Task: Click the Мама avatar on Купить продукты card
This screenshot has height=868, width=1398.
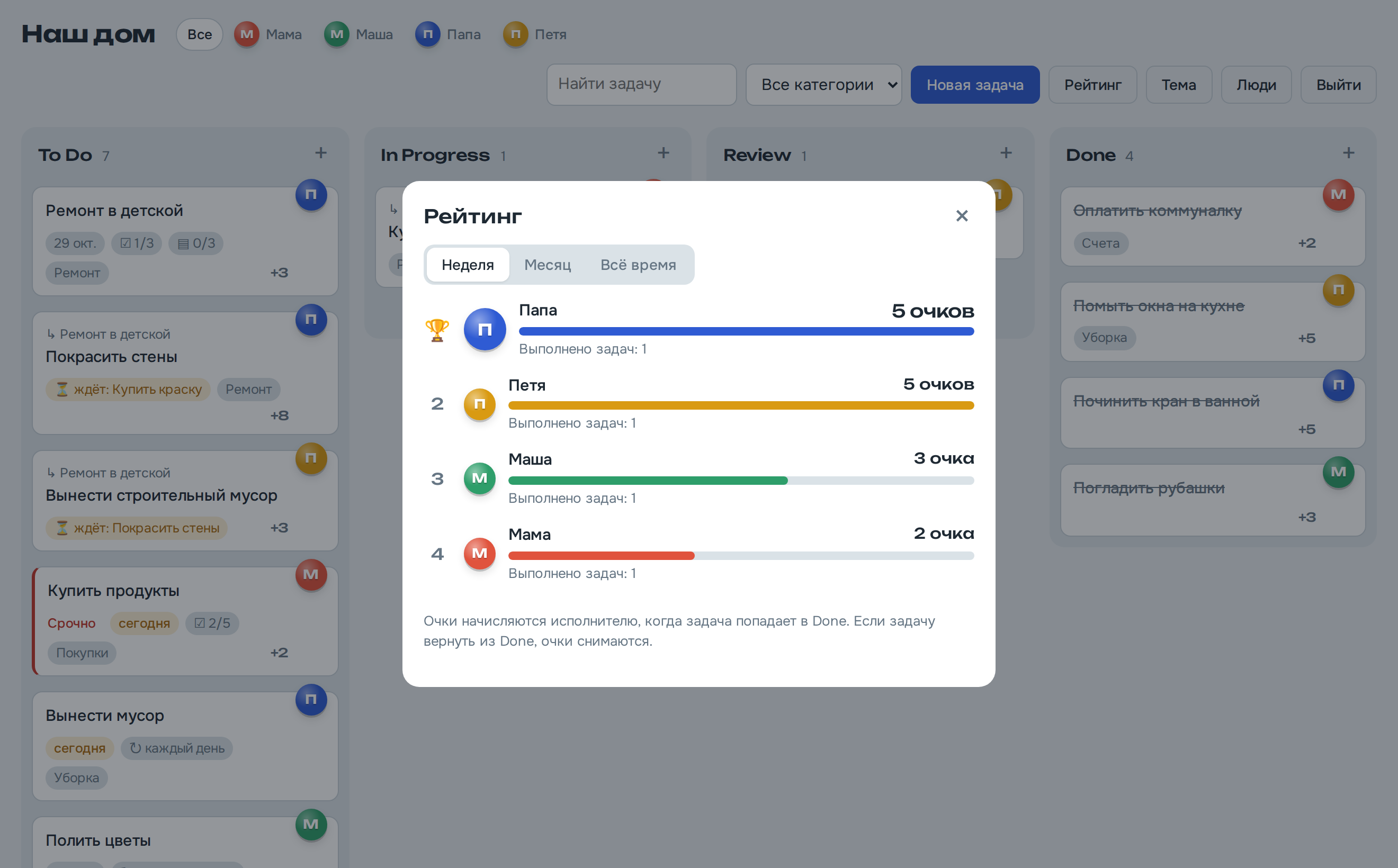Action: coord(311,575)
